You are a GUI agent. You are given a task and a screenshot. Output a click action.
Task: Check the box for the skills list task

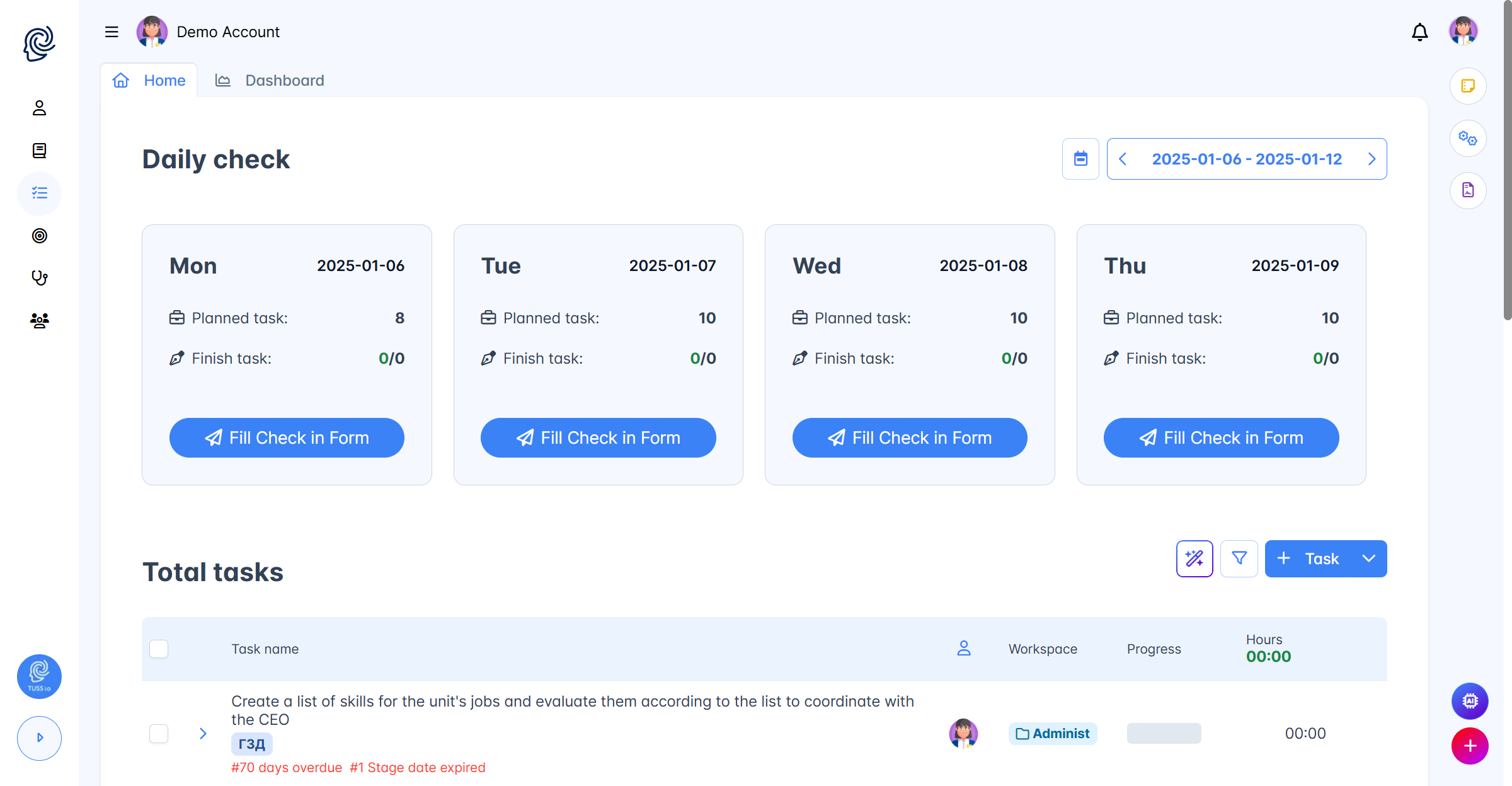(159, 734)
